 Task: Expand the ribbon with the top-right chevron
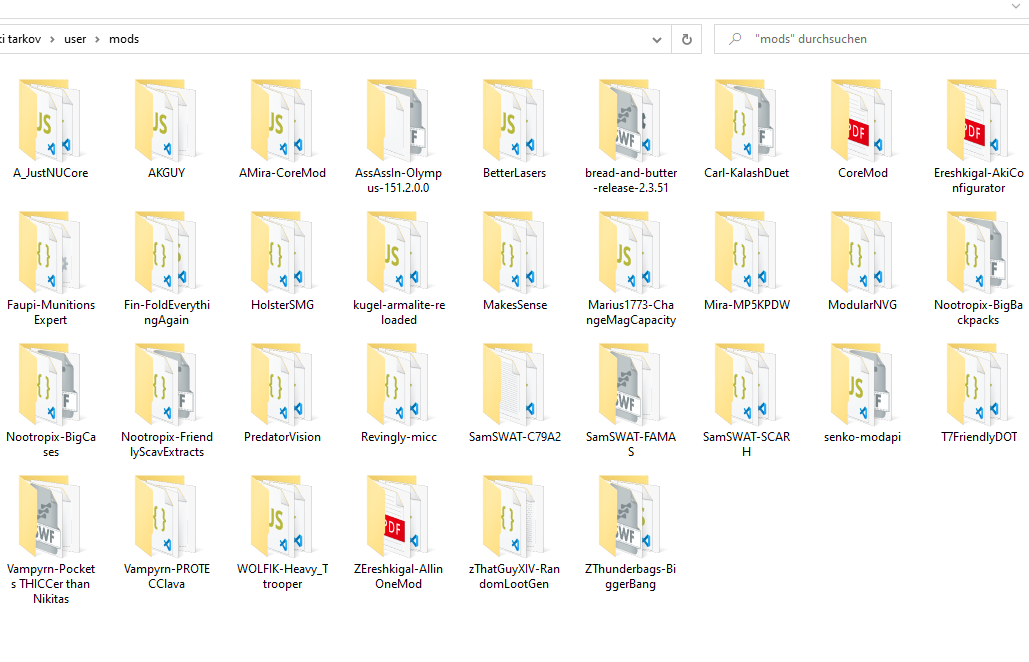[x=1017, y=6]
